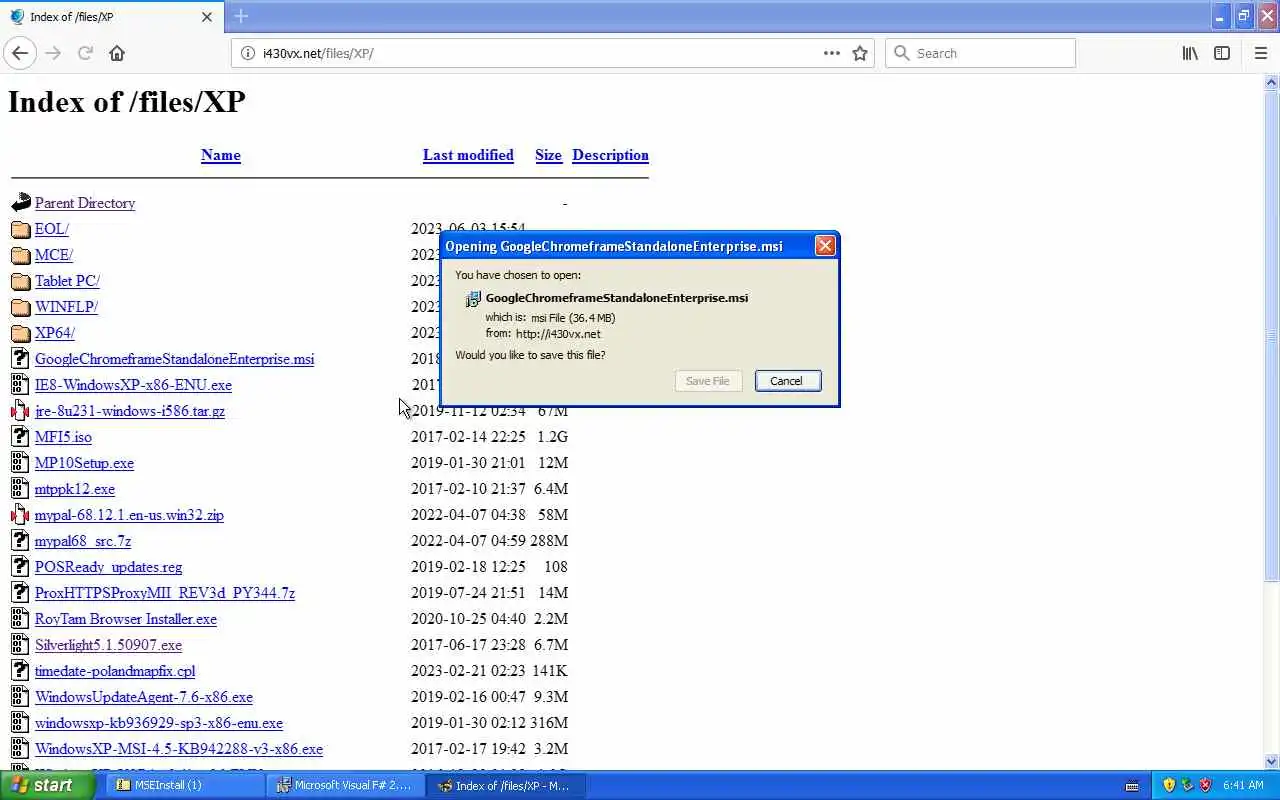Download IE8-WindowsXP-x86-ENU.exe
The image size is (1280, 800).
133,385
